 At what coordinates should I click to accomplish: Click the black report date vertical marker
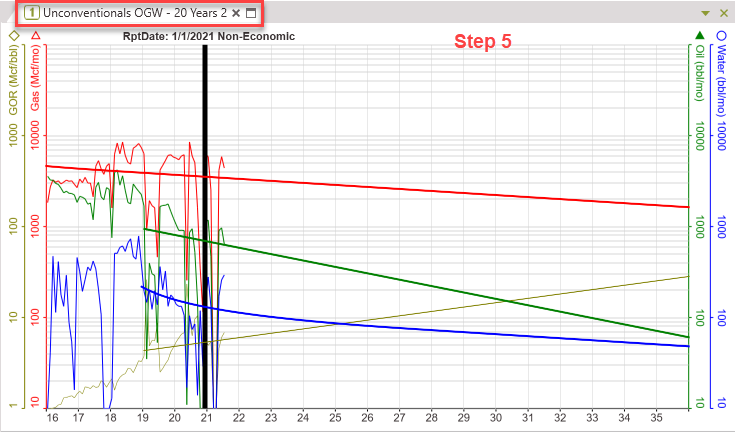[x=205, y=226]
